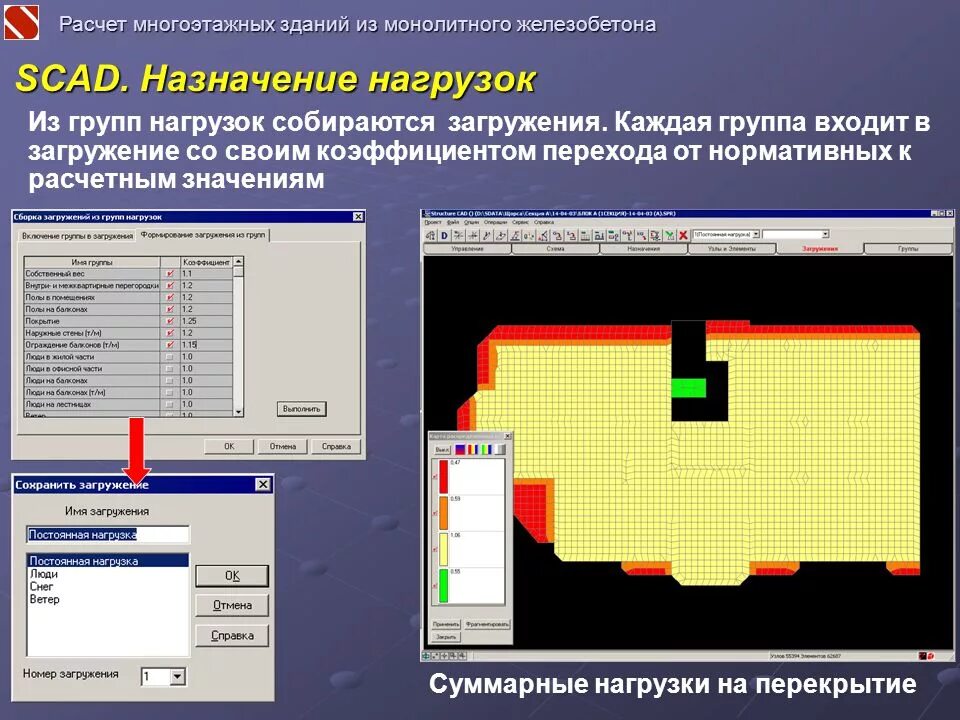The width and height of the screenshot is (960, 720).
Task: Click the Выкл button in color scale
Action: (x=442, y=449)
